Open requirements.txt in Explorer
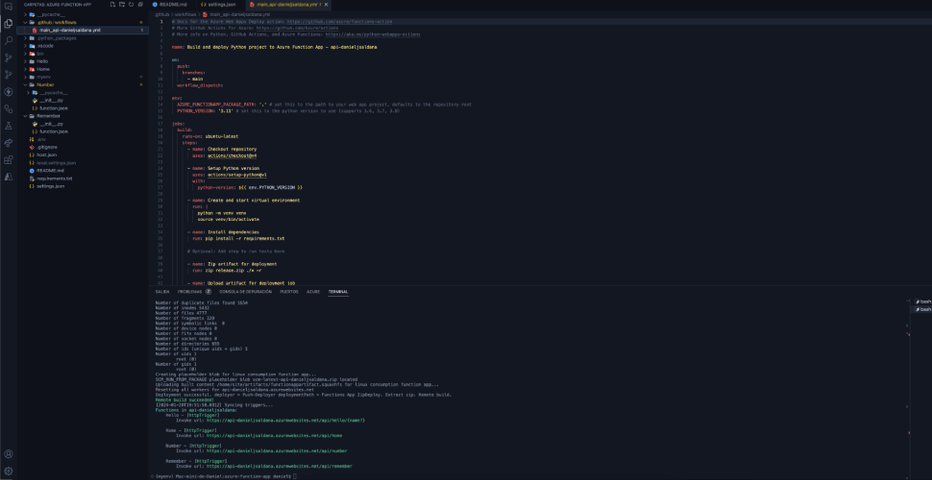Screen dimensions: 932x480 click(83, 178)
